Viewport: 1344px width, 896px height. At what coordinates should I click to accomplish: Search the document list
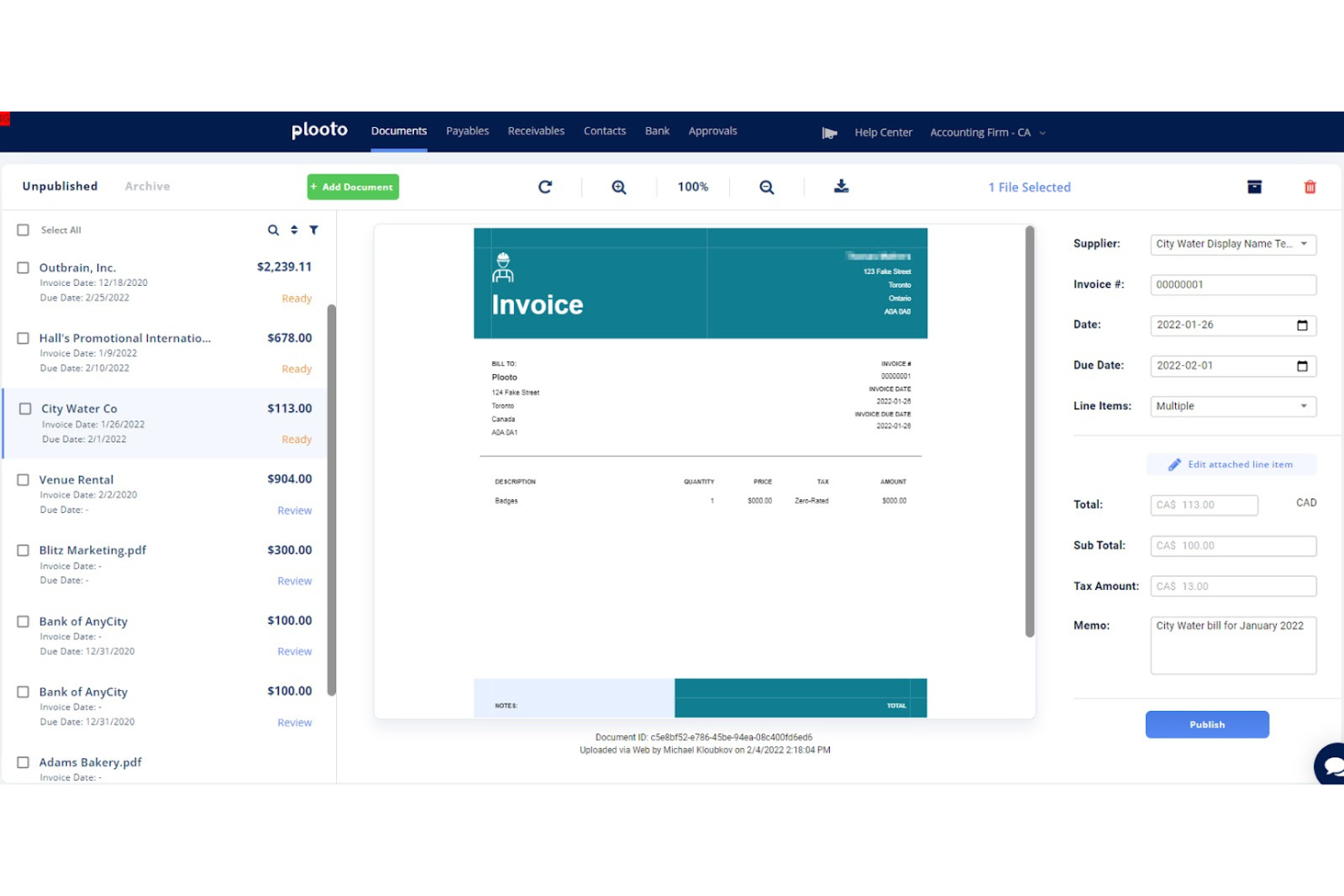tap(273, 230)
